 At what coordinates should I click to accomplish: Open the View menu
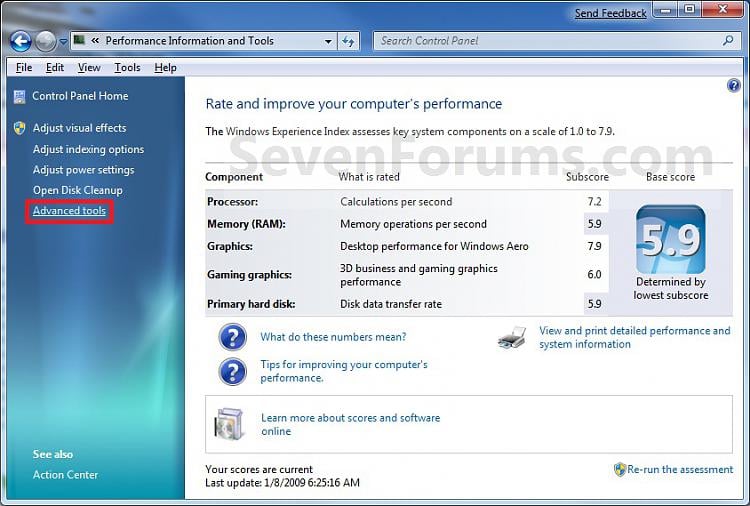(x=89, y=67)
